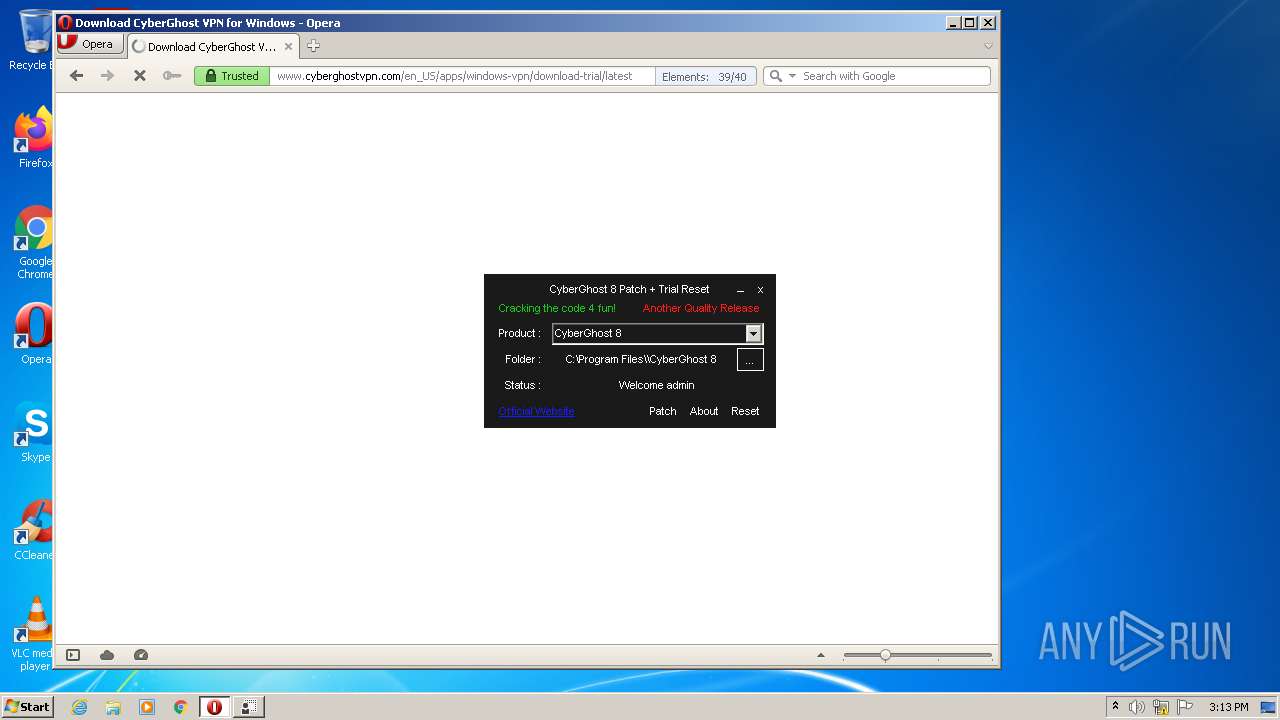The width and height of the screenshot is (1280, 720).
Task: Switch to Opera taskbar button
Action: coord(214,707)
